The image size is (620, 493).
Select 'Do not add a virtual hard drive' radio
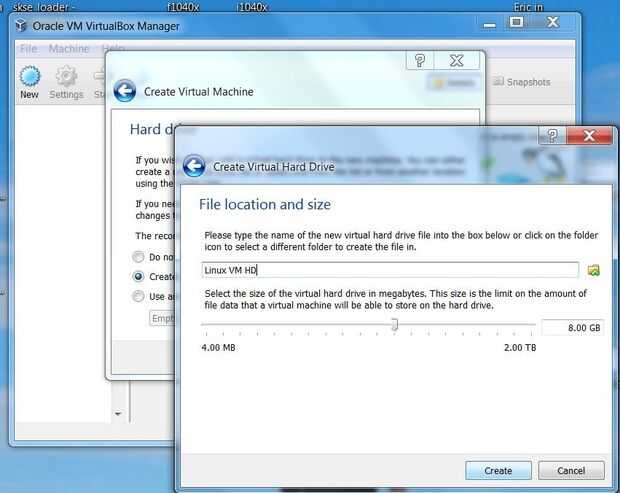point(138,257)
